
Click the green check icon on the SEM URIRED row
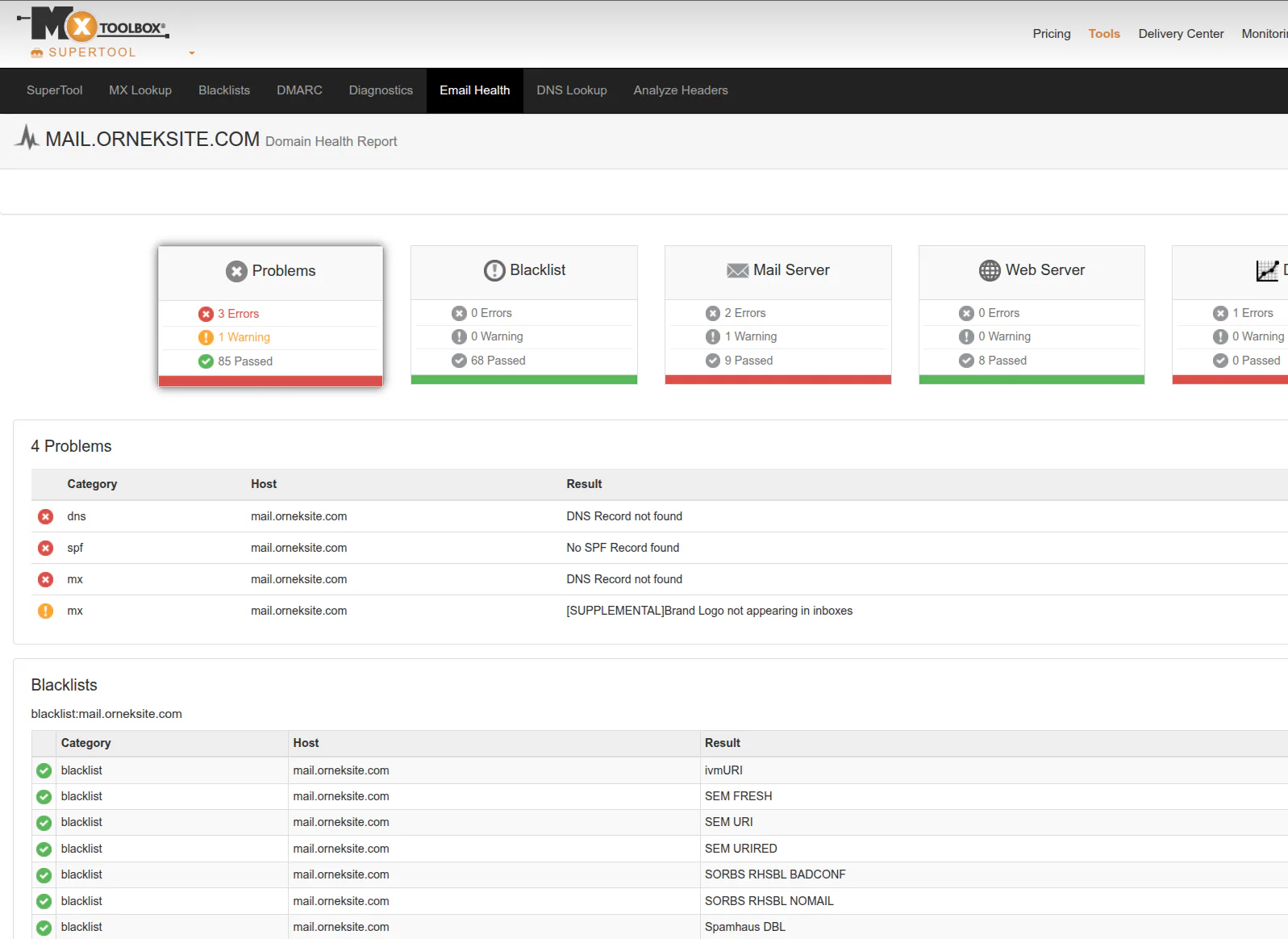44,849
